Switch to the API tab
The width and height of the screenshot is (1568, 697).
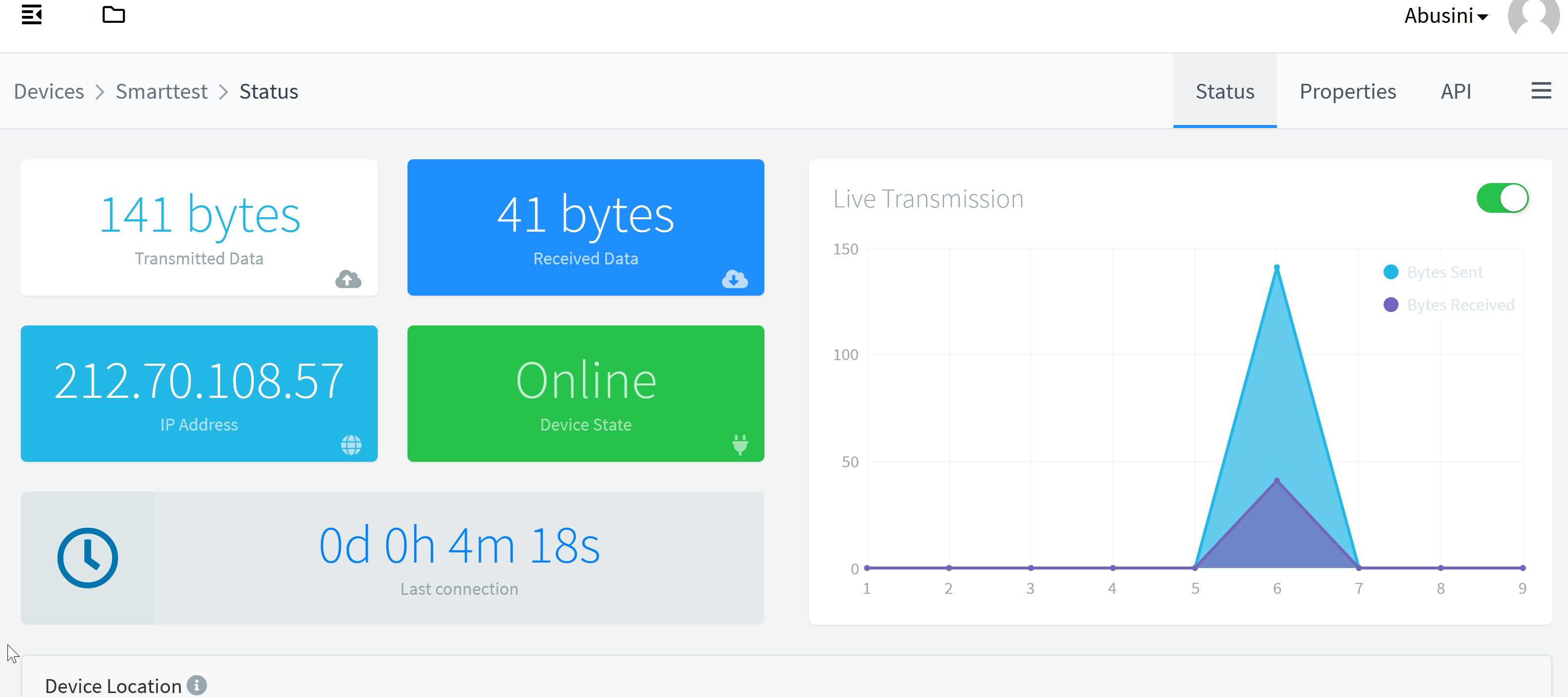click(1455, 91)
